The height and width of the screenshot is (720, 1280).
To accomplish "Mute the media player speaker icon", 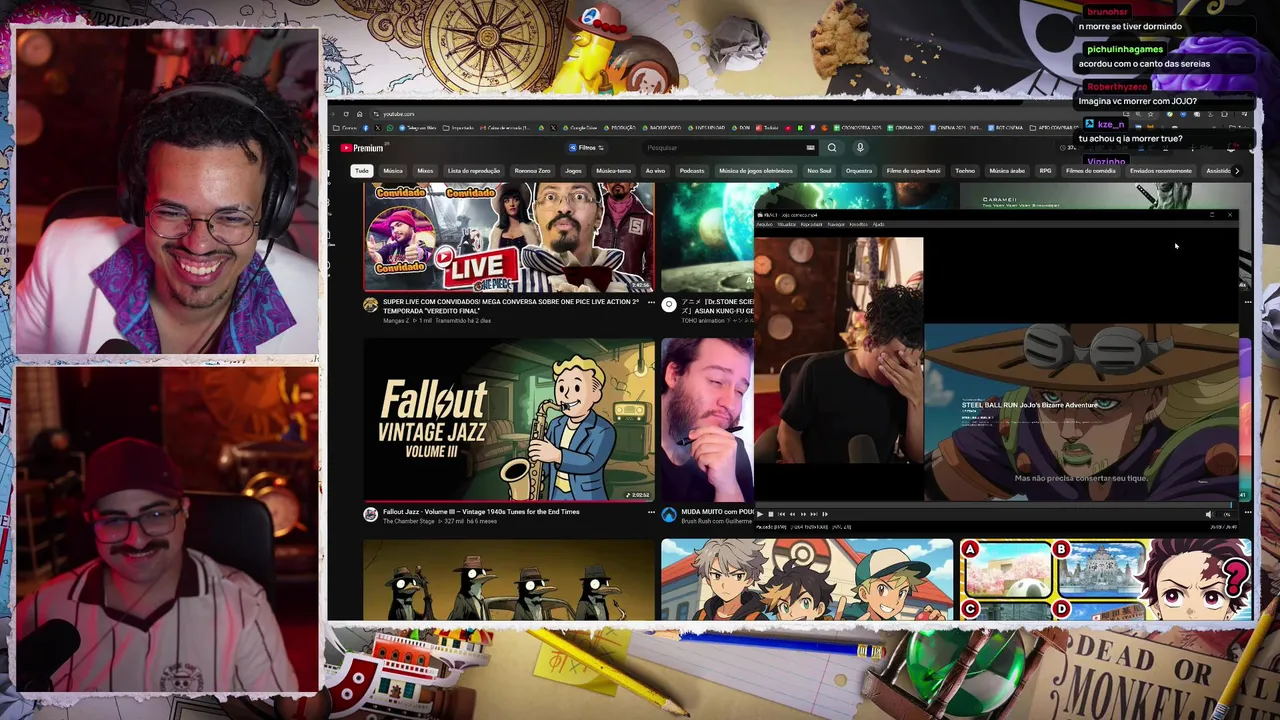I will click(1208, 514).
